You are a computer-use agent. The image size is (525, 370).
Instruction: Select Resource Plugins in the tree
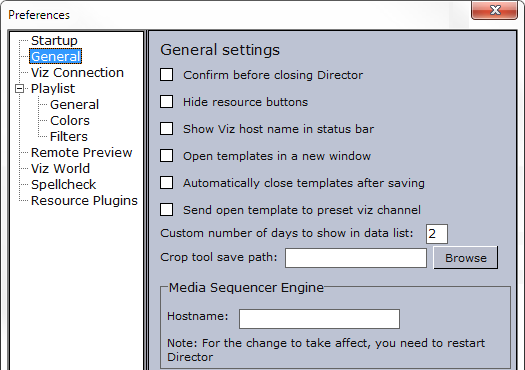84,201
